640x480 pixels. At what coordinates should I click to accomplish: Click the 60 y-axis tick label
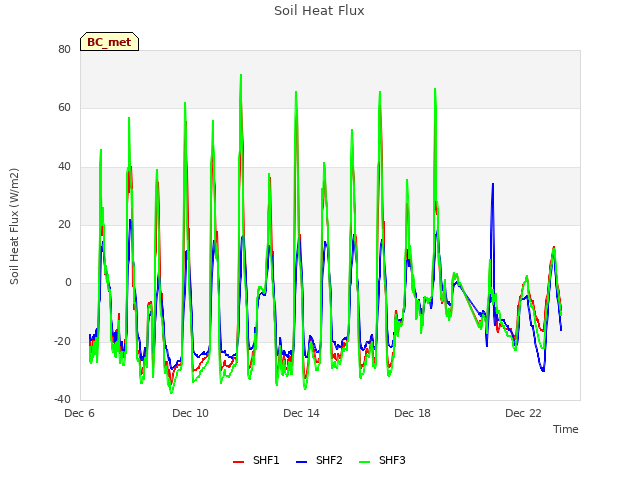64,108
